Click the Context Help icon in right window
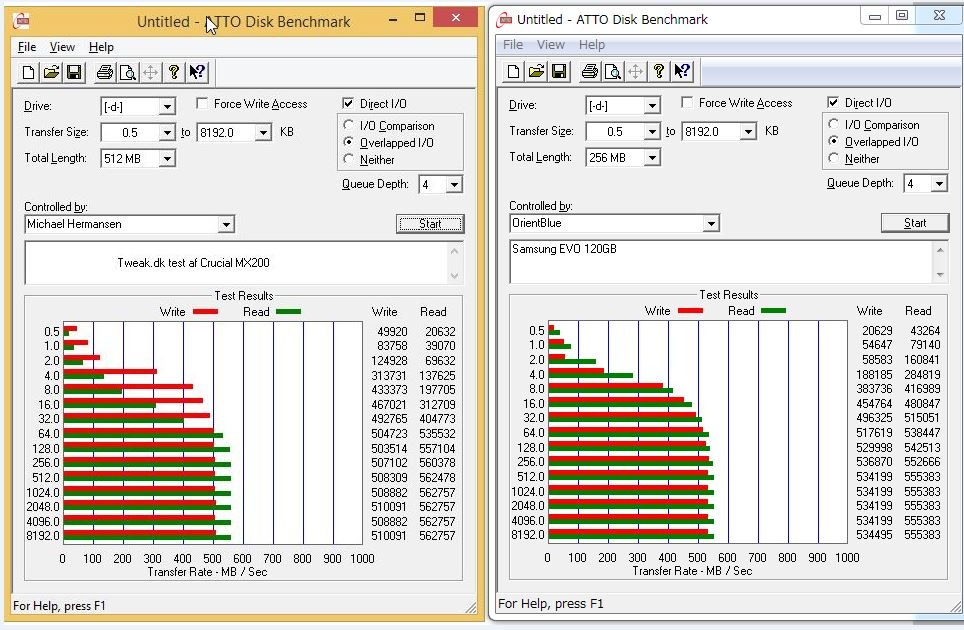 682,71
